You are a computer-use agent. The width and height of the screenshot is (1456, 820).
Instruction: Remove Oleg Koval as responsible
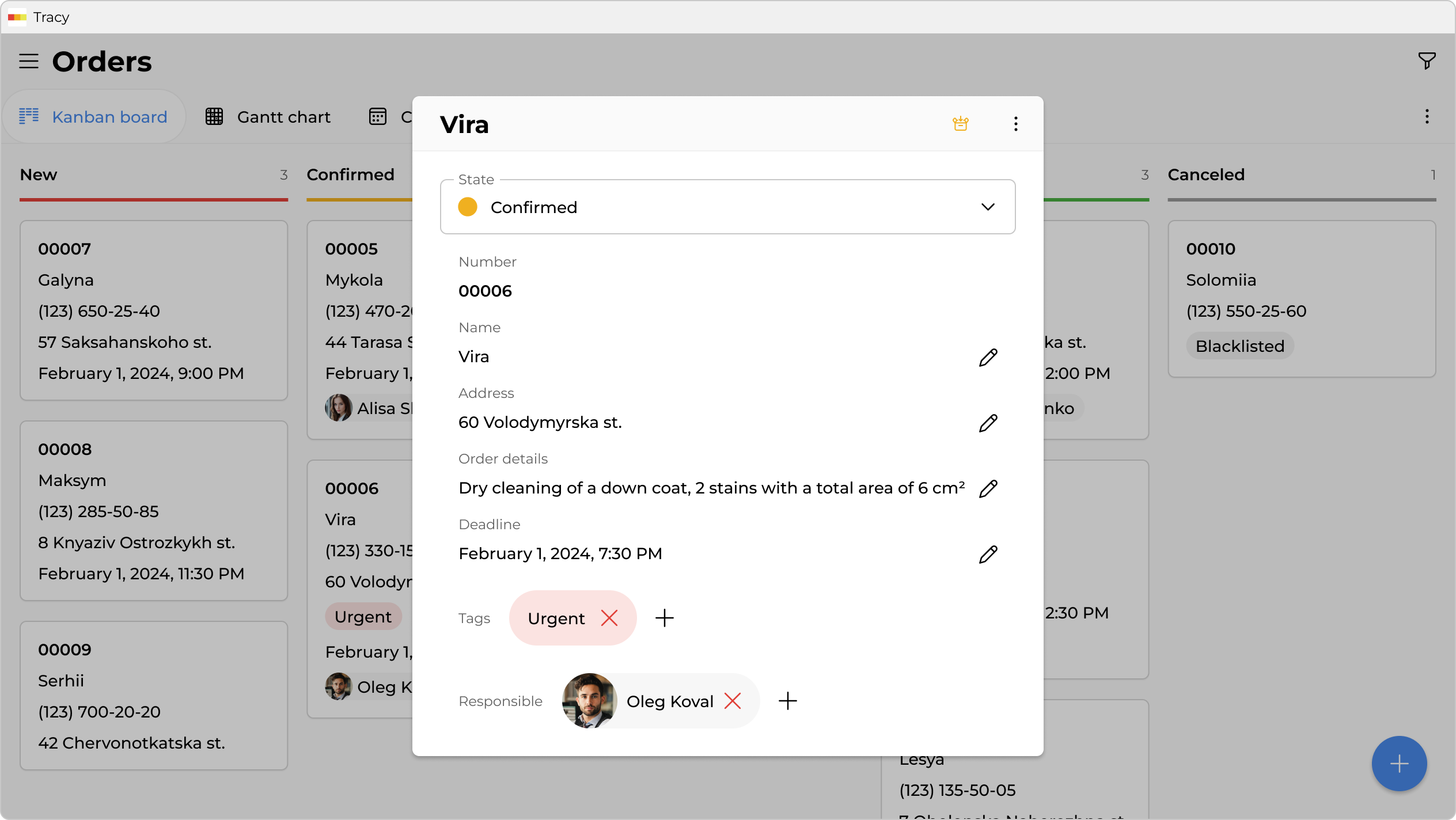tap(732, 701)
